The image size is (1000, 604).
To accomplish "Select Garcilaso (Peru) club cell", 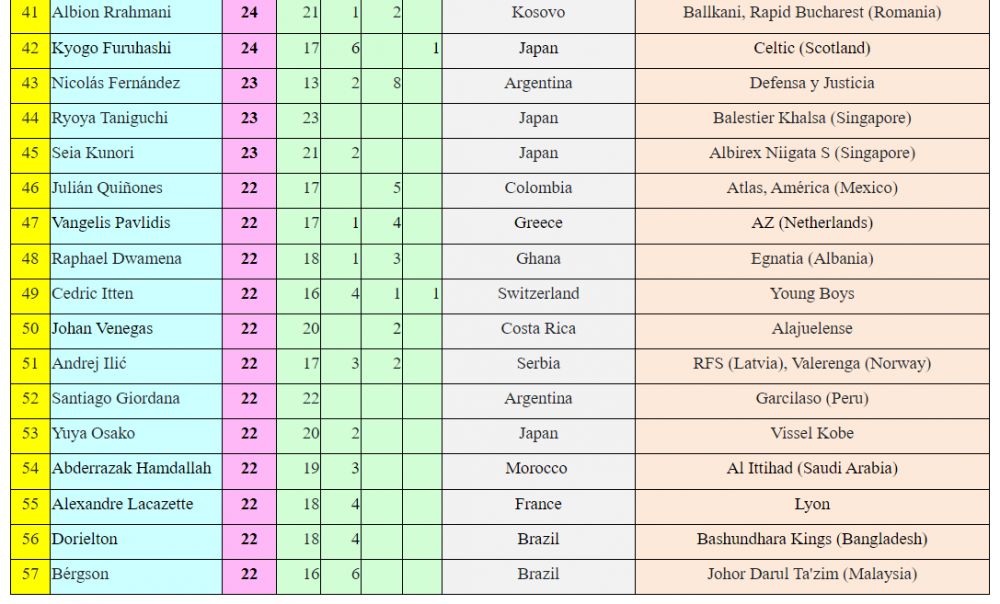I will click(812, 399).
